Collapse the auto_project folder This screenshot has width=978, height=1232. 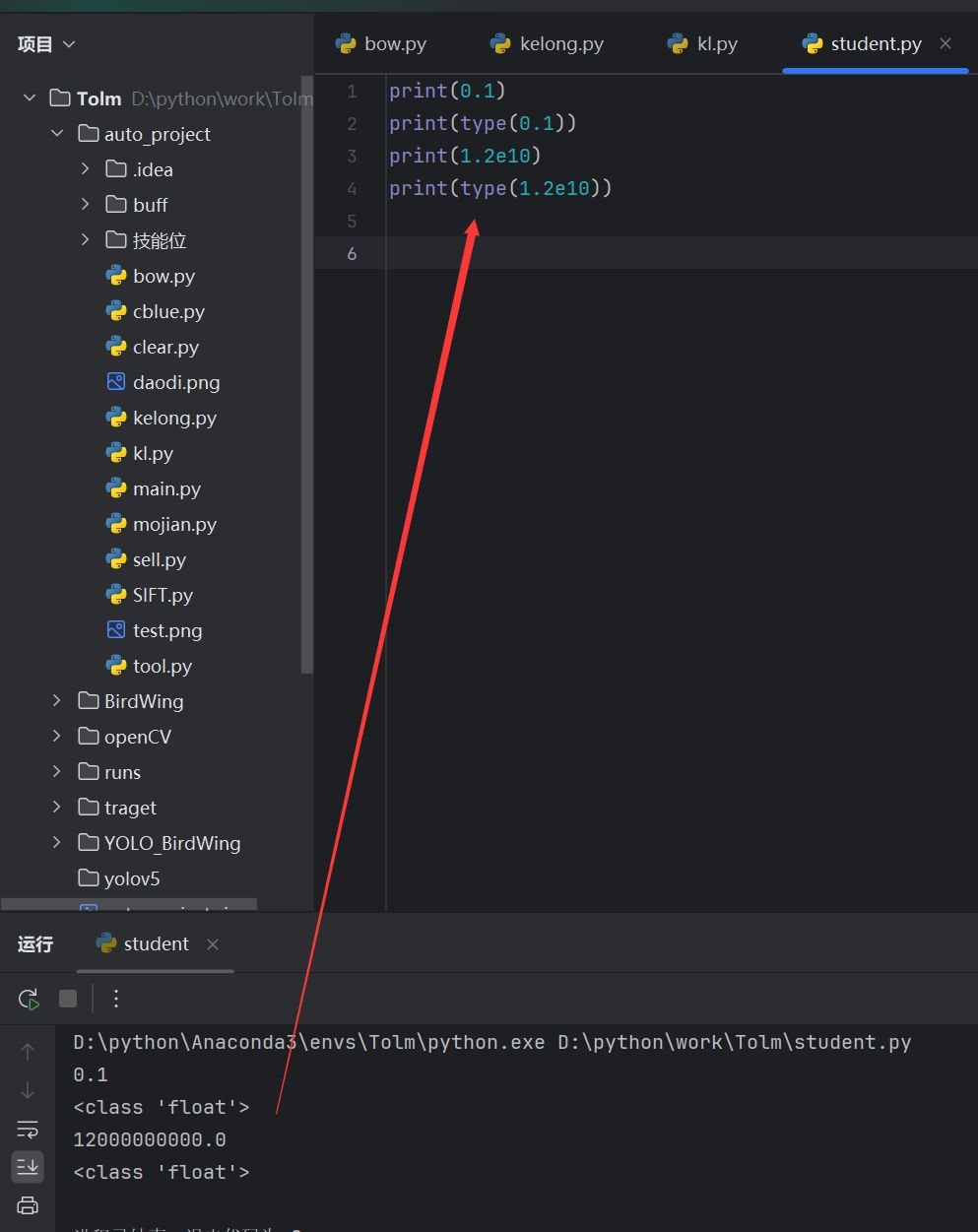pos(57,134)
